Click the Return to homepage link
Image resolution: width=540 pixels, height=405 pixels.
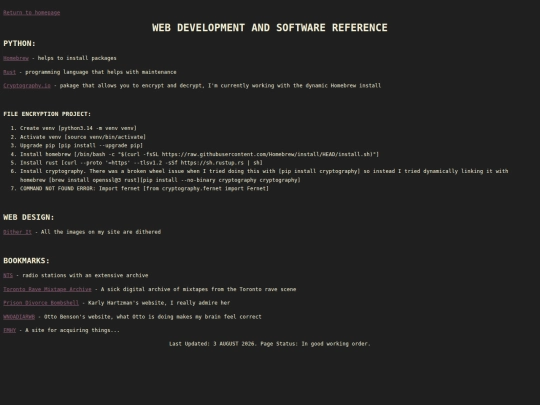(x=32, y=13)
